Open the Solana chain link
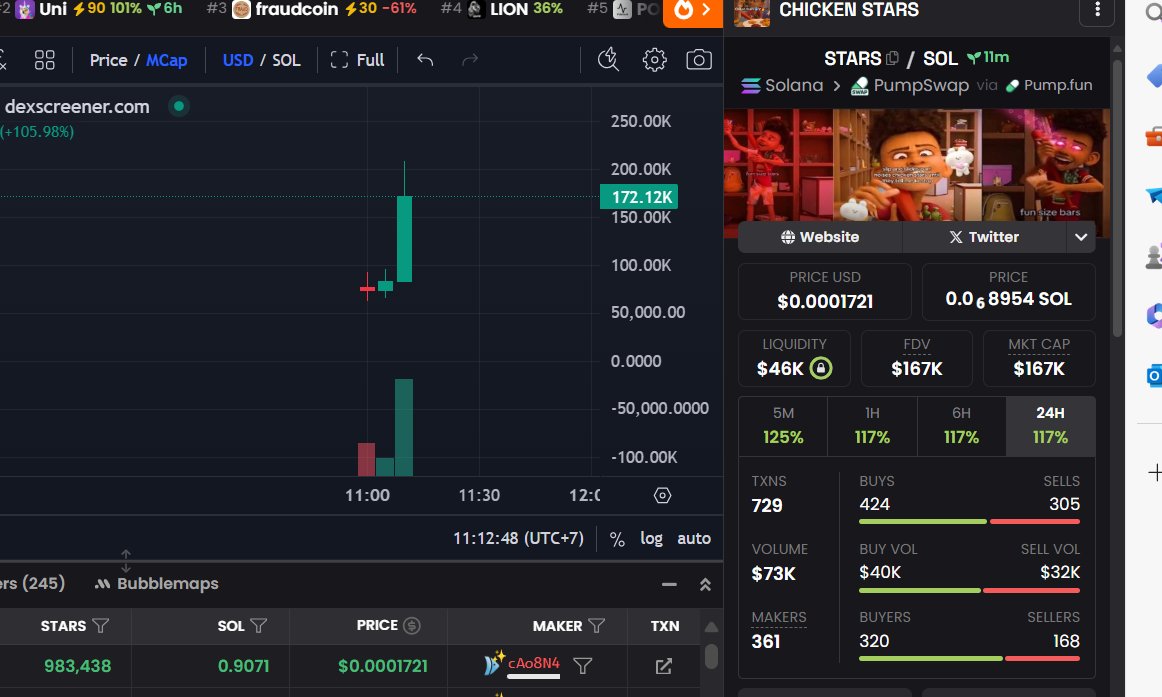 tap(783, 85)
